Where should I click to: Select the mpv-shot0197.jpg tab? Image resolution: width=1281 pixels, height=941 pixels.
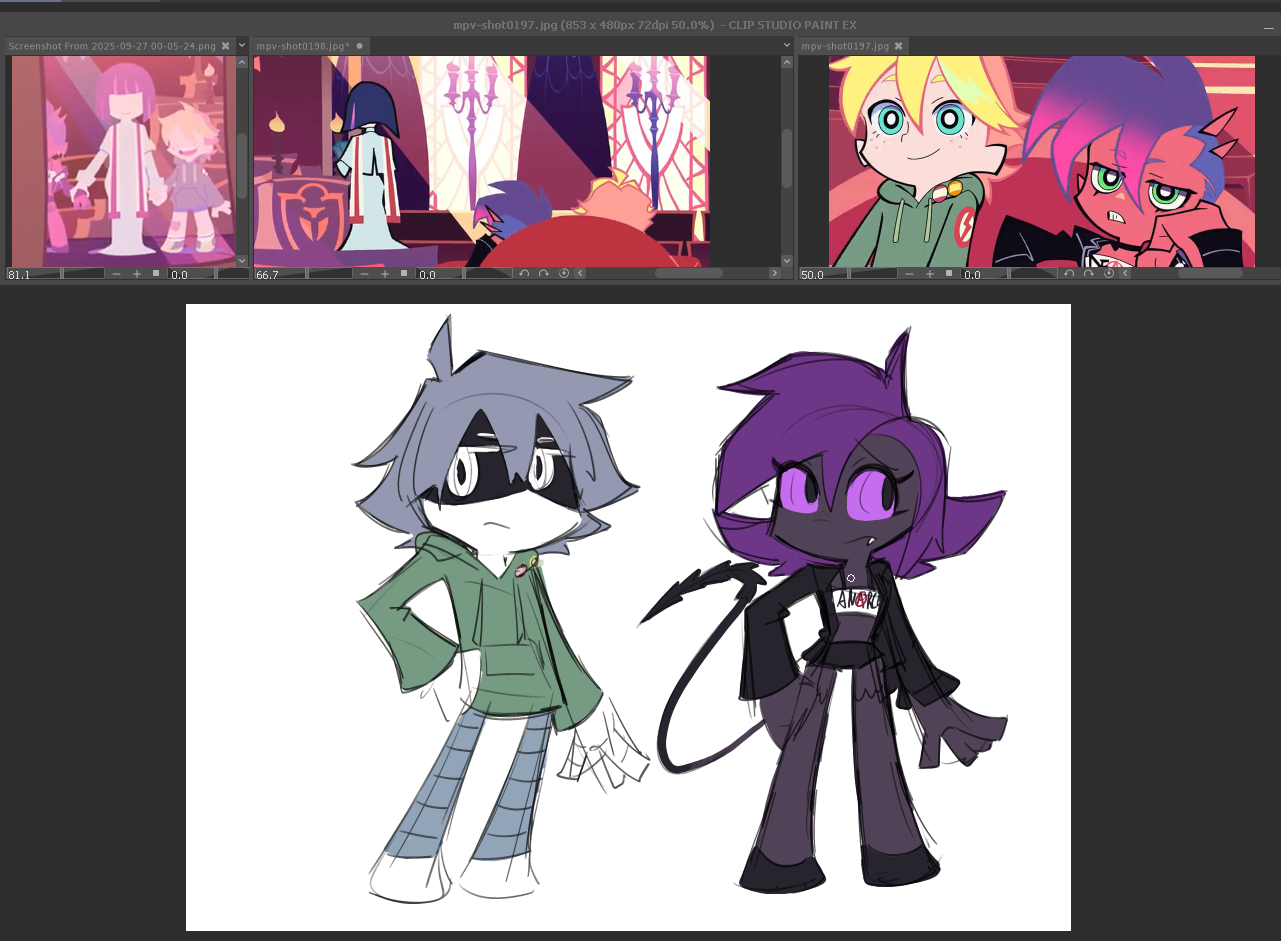(845, 46)
